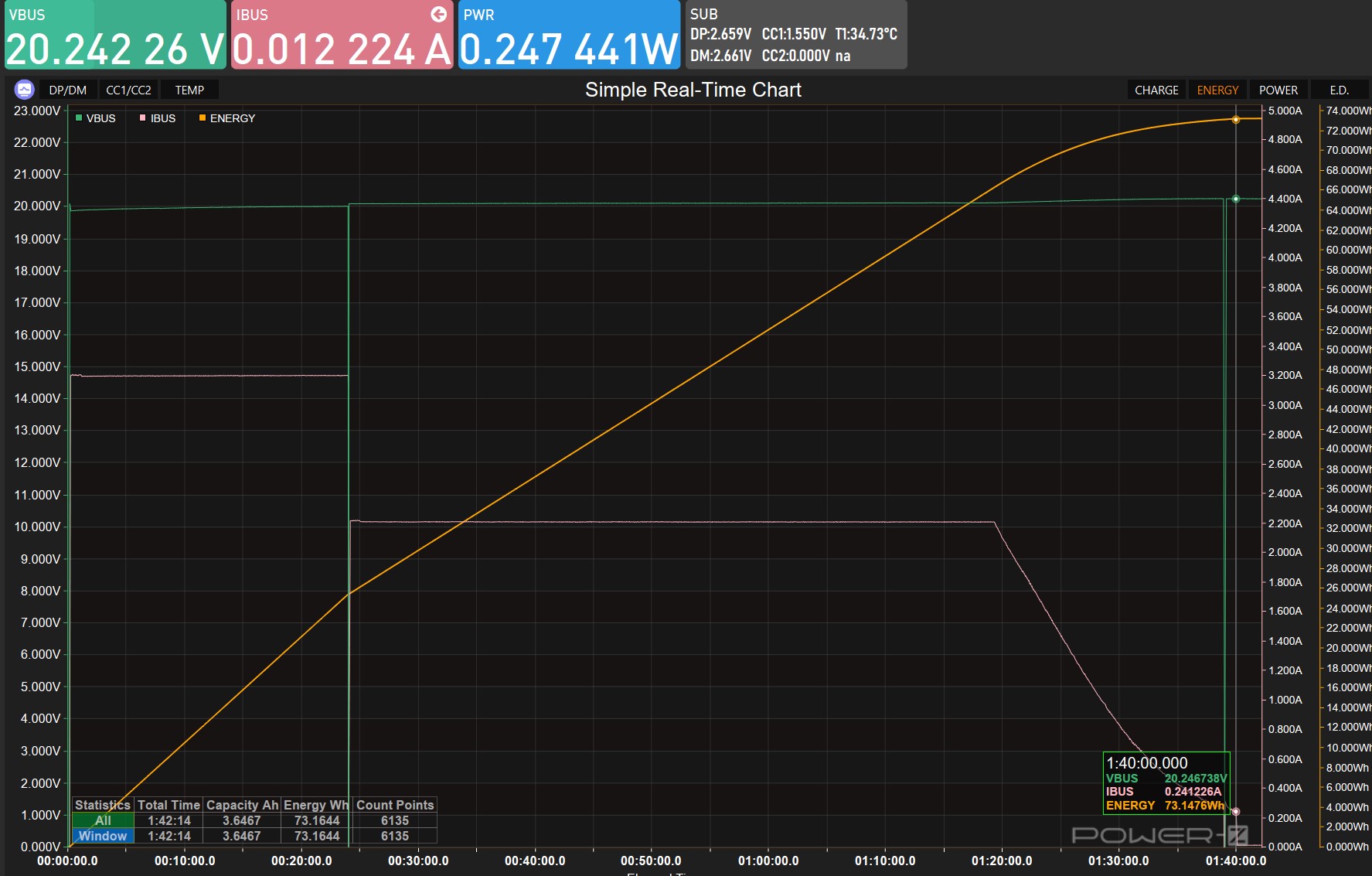This screenshot has width=1372, height=876.
Task: Click the PWR wattage readout panel
Action: pos(569,36)
